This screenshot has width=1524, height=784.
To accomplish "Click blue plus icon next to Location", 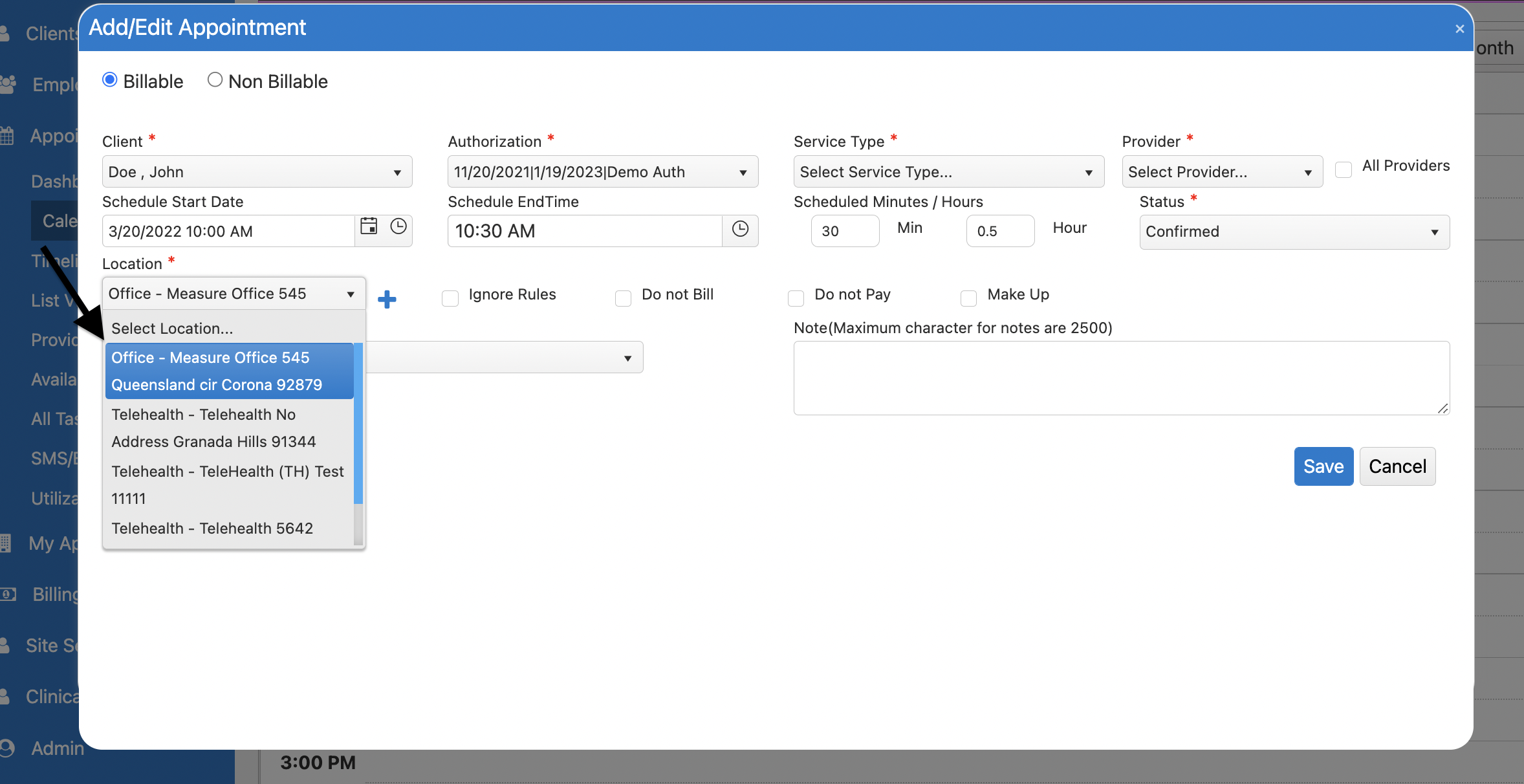I will pos(387,299).
